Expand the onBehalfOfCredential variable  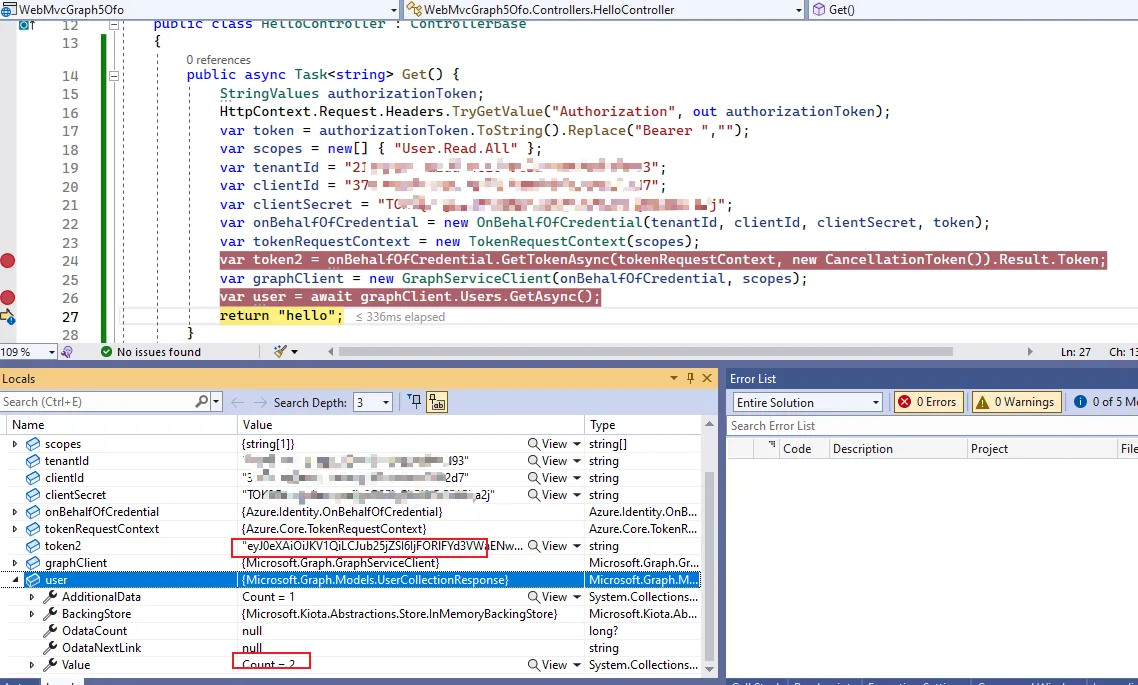pos(15,512)
